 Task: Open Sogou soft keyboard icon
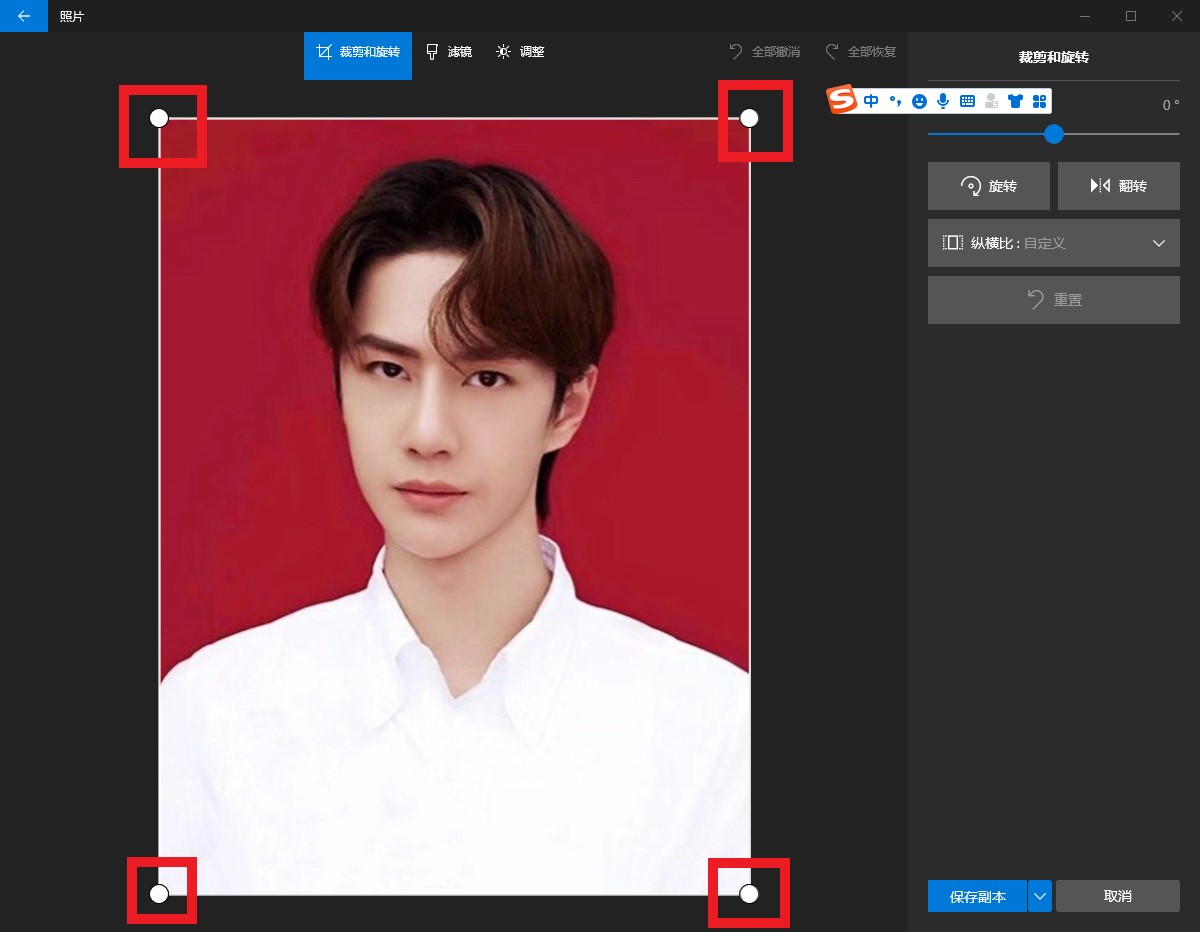967,101
